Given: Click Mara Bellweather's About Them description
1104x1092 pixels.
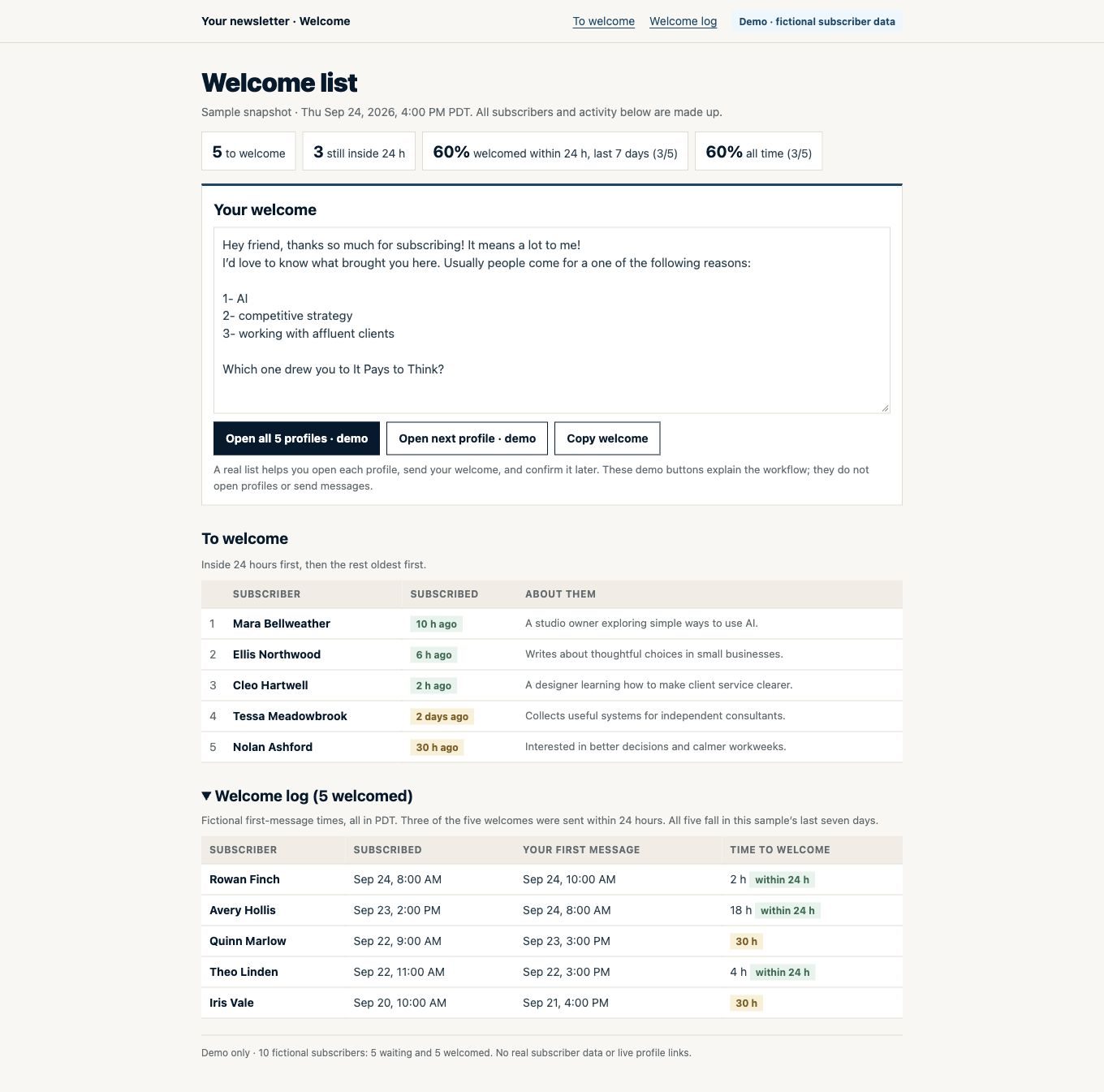Looking at the screenshot, I should pos(641,624).
